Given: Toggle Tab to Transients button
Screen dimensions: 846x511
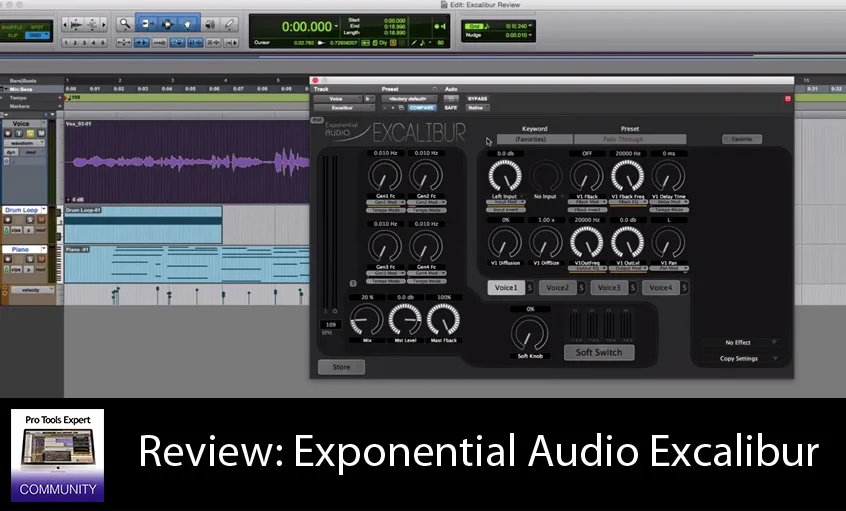Looking at the screenshot, I should 141,42.
